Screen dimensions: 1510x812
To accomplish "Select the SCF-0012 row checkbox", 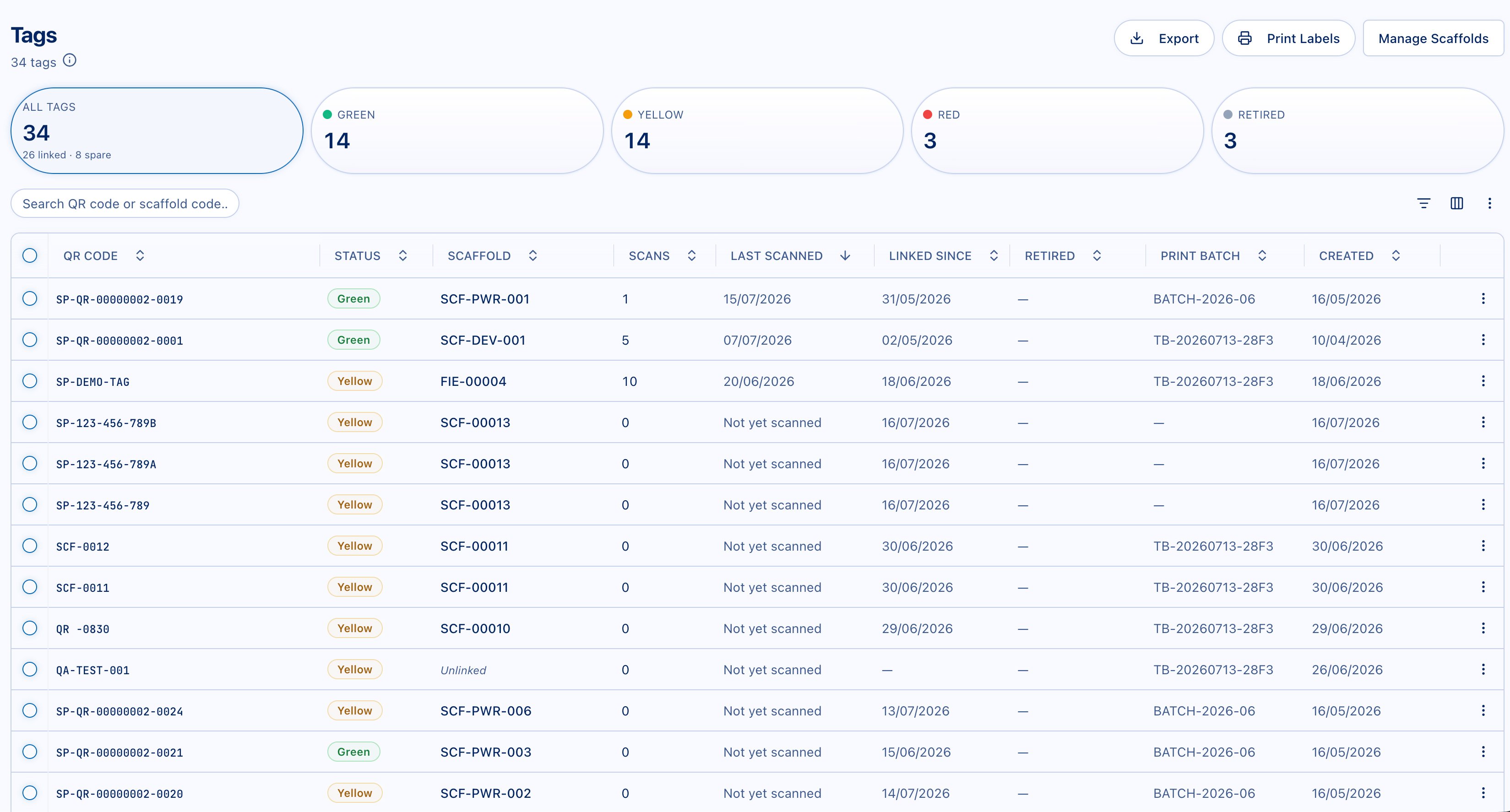I will [30, 546].
